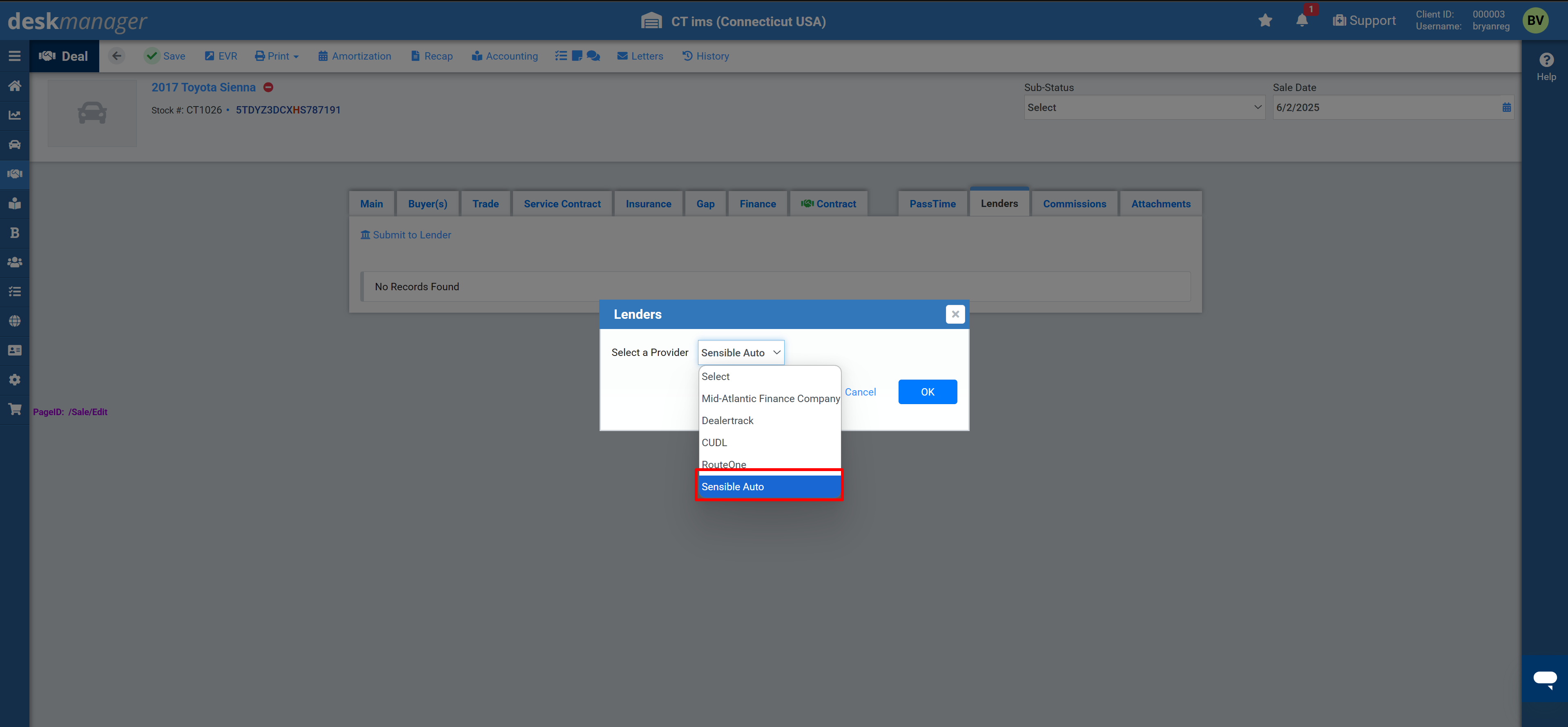Open Letters from toolbar

640,56
